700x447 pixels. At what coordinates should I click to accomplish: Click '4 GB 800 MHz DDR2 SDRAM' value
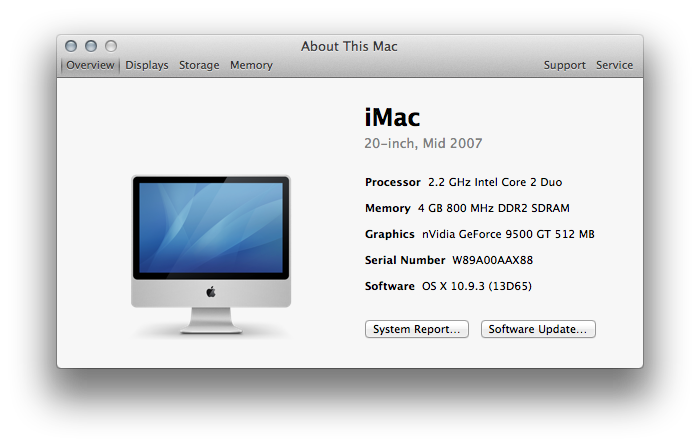(494, 208)
